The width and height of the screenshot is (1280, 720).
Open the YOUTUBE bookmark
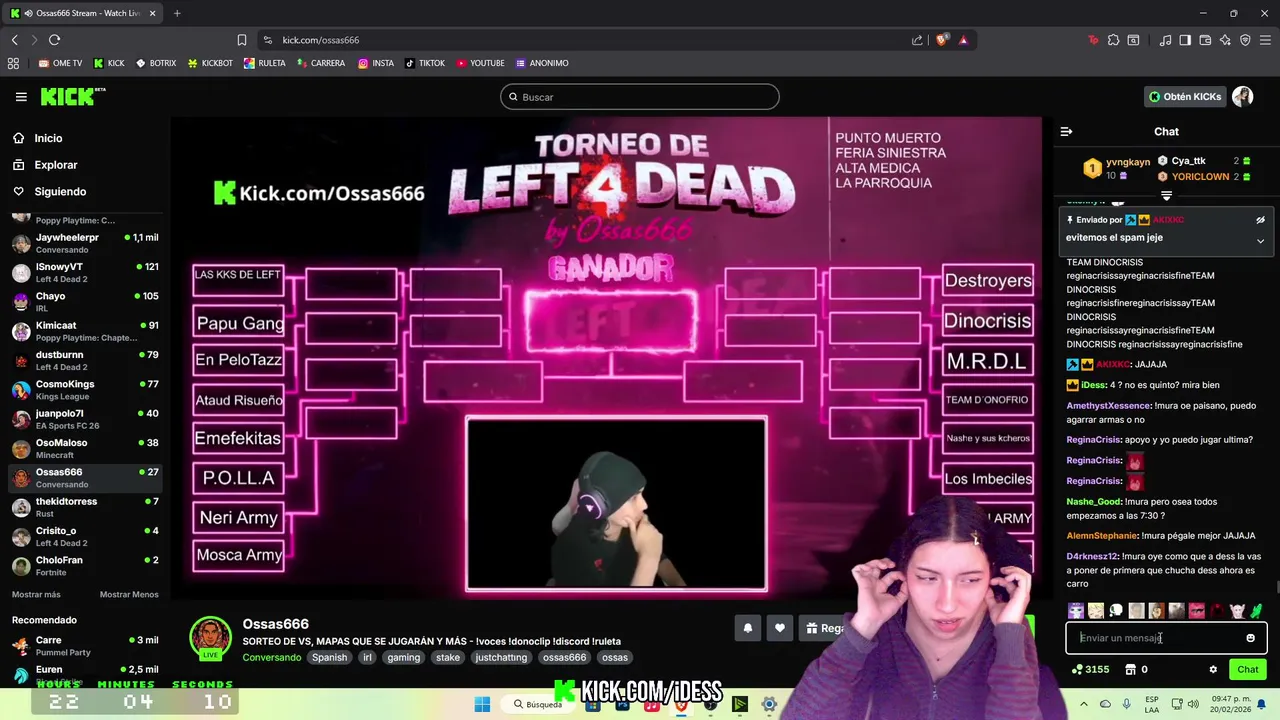pyautogui.click(x=480, y=63)
